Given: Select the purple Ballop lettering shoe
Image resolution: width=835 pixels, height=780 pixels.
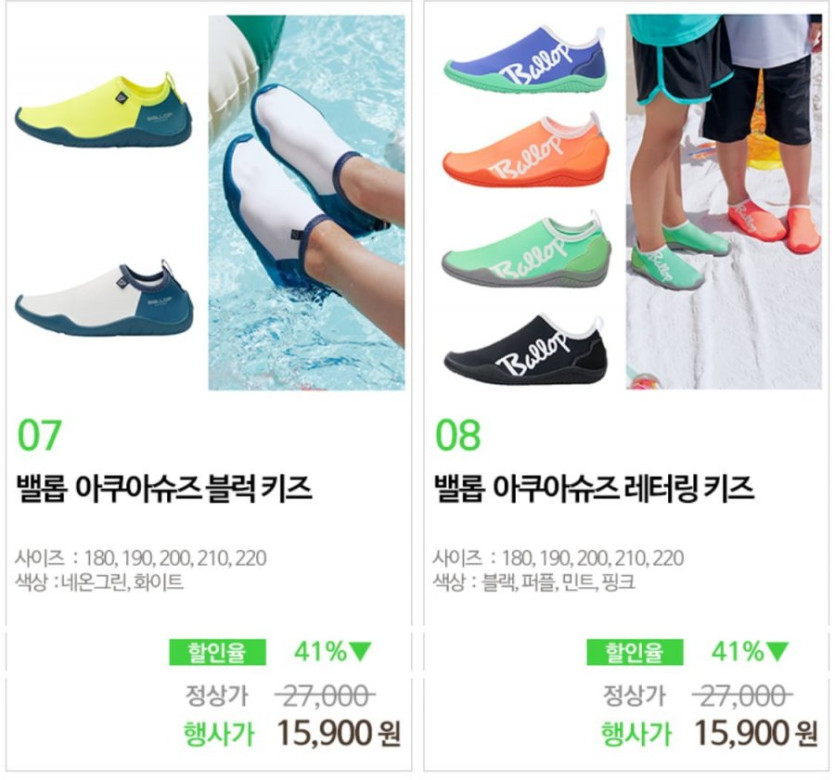Looking at the screenshot, I should tap(526, 60).
